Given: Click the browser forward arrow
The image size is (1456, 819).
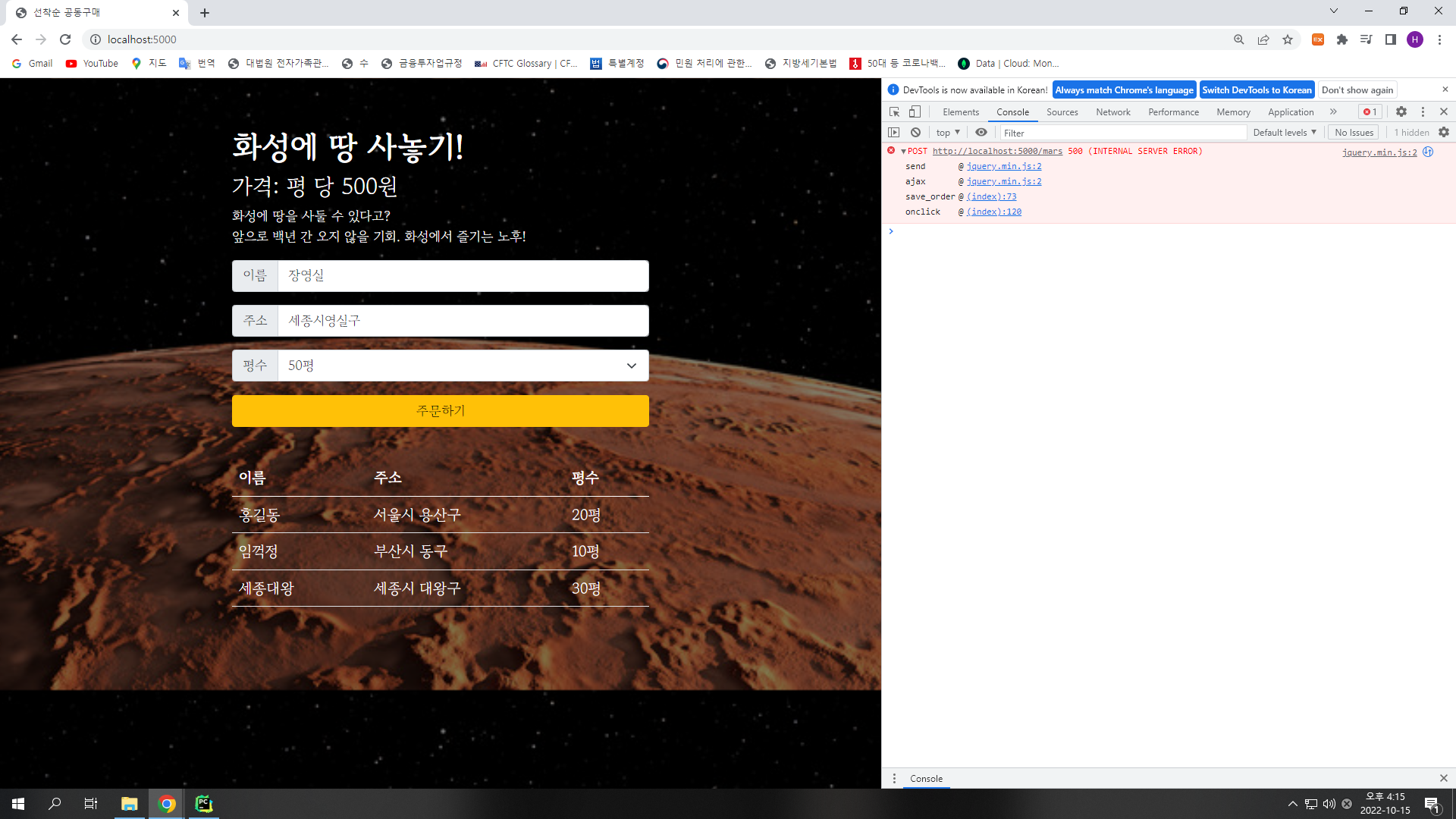Looking at the screenshot, I should point(41,39).
